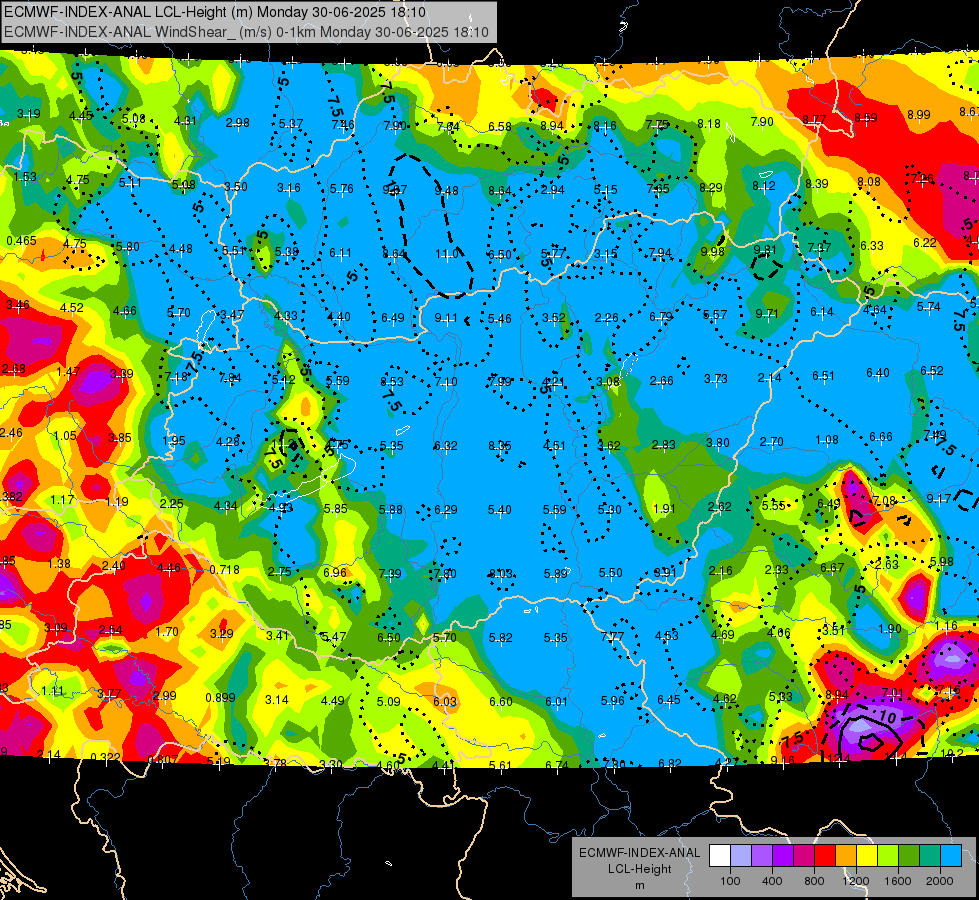This screenshot has height=900, width=979.
Task: Click the wind shear value 6.96
Action: pyautogui.click(x=335, y=572)
